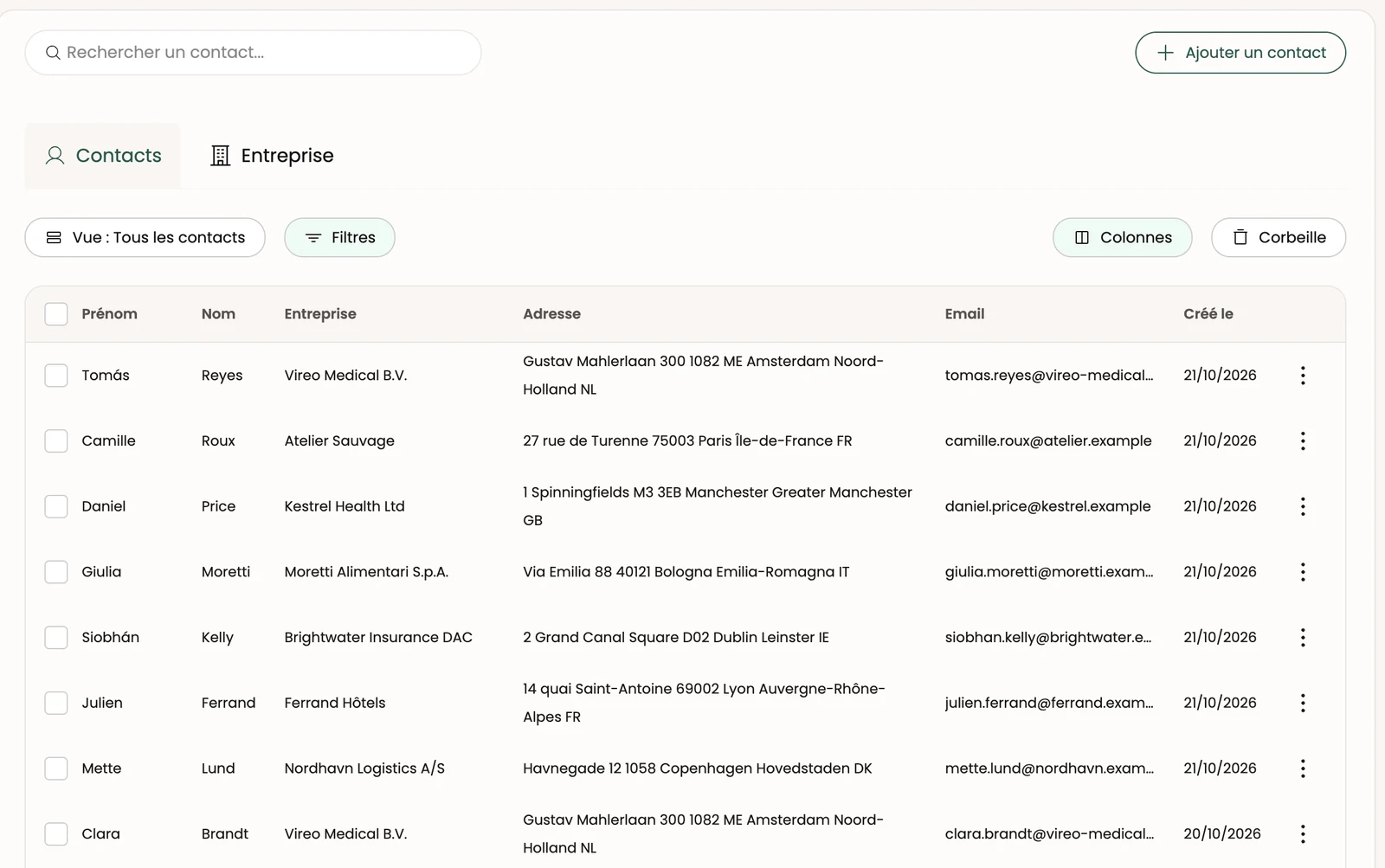The height and width of the screenshot is (868, 1385).
Task: Click email camille.roux@atelier.example
Action: tap(1048, 440)
